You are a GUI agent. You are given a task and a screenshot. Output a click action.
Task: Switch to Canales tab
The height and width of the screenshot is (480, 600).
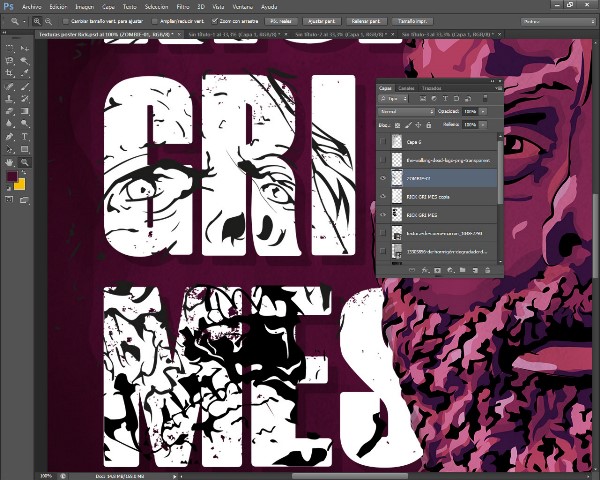tap(406, 88)
